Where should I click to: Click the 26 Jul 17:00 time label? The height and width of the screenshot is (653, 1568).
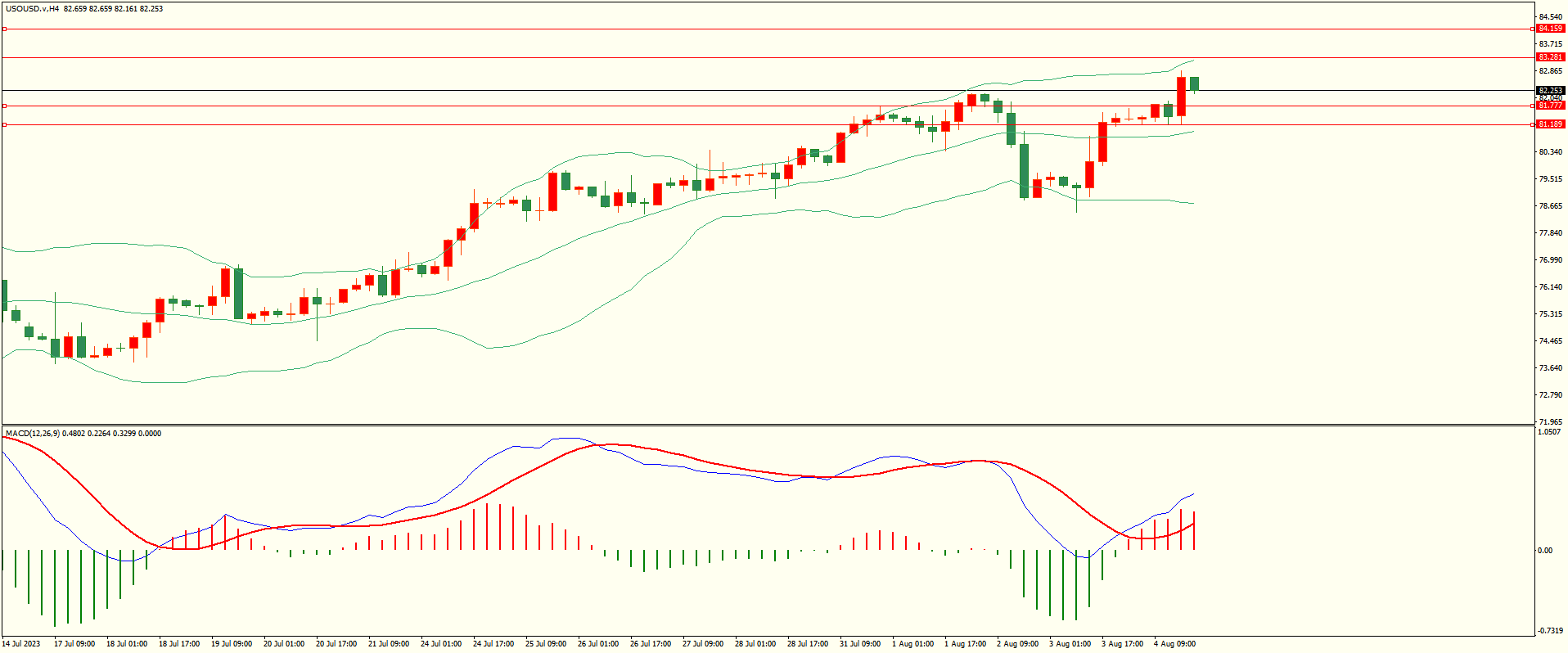651,644
